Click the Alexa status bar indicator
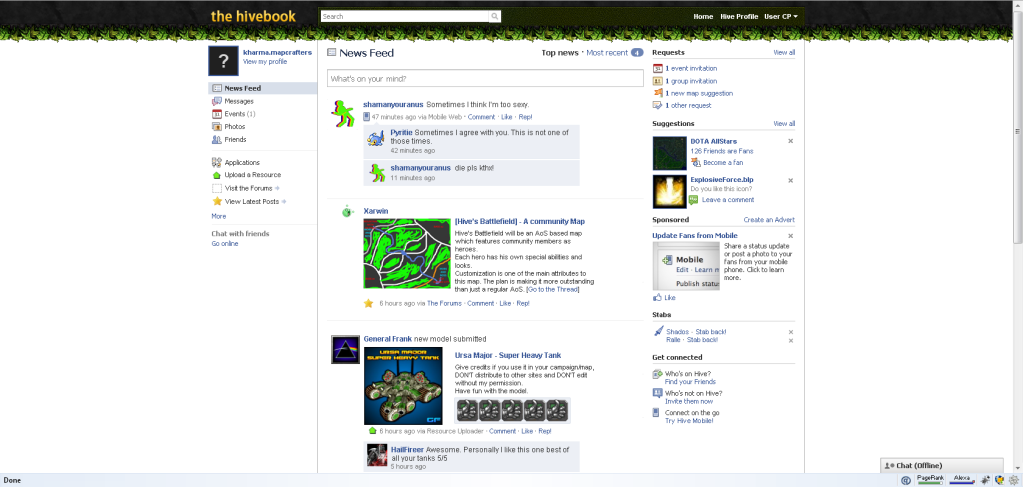Image resolution: width=1023 pixels, height=487 pixels. tap(962, 480)
